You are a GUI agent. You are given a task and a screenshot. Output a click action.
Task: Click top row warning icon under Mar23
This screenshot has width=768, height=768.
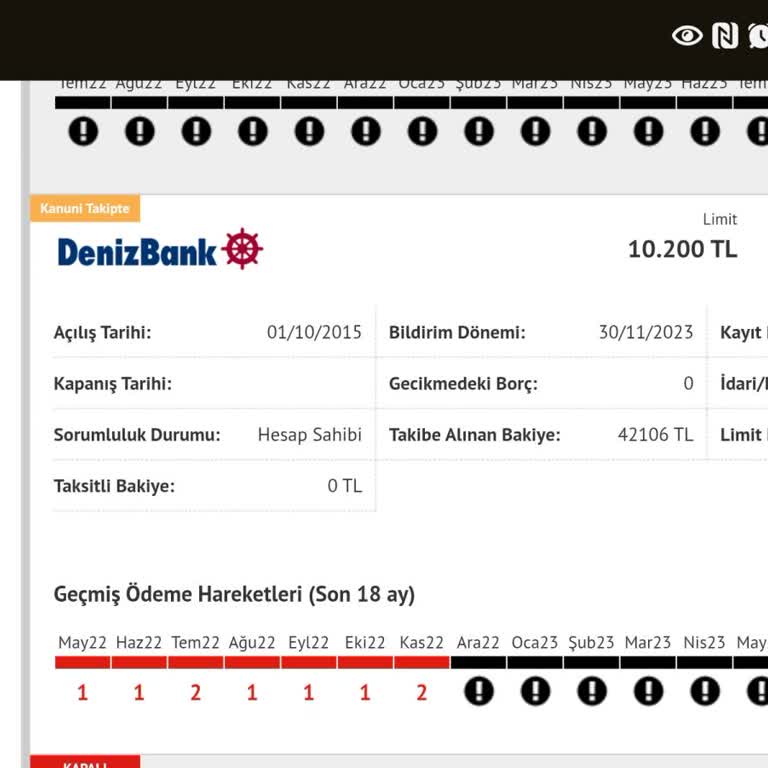pyautogui.click(x=535, y=131)
